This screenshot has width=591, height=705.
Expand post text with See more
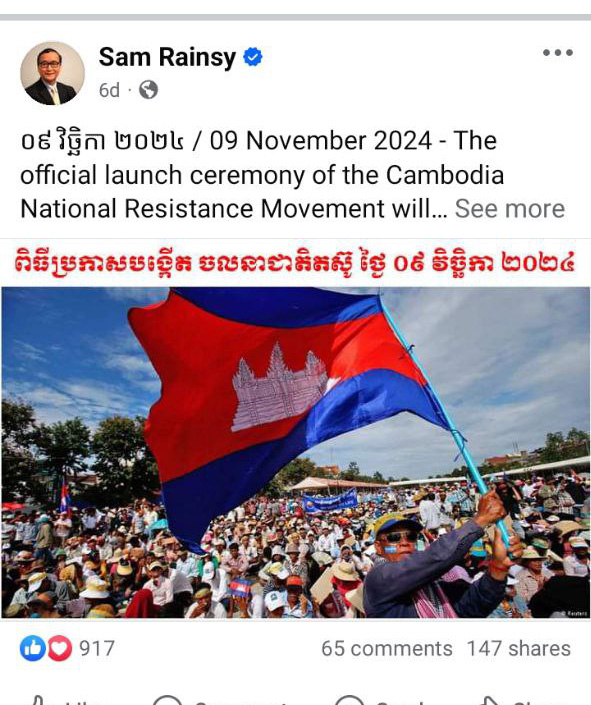(510, 209)
